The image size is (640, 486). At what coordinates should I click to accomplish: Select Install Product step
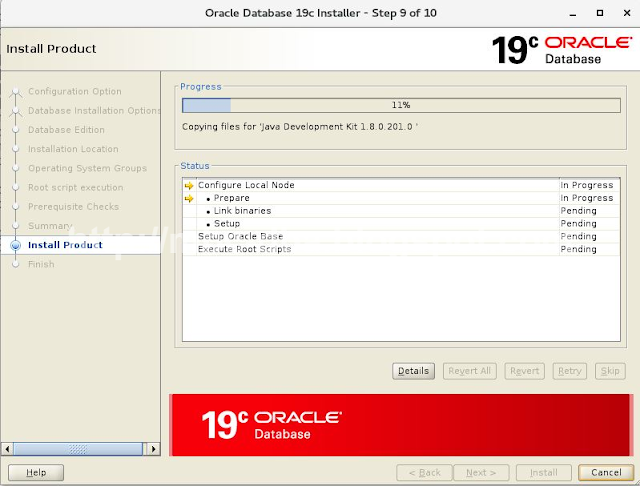click(65, 245)
